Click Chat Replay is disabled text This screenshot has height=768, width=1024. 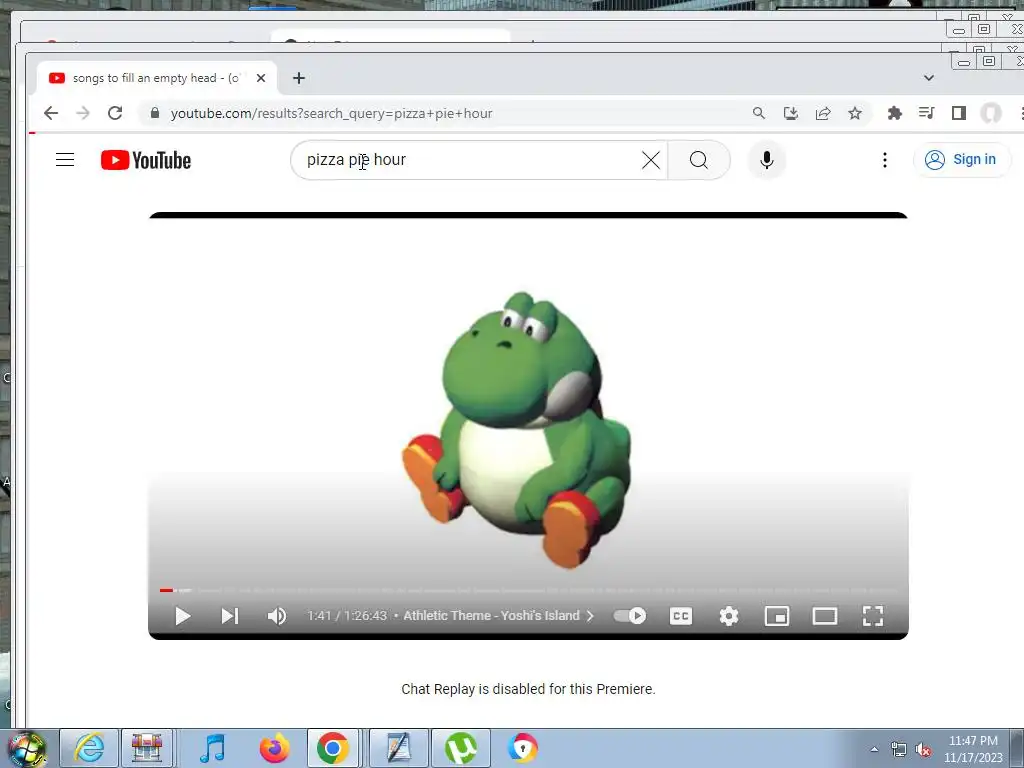point(528,689)
